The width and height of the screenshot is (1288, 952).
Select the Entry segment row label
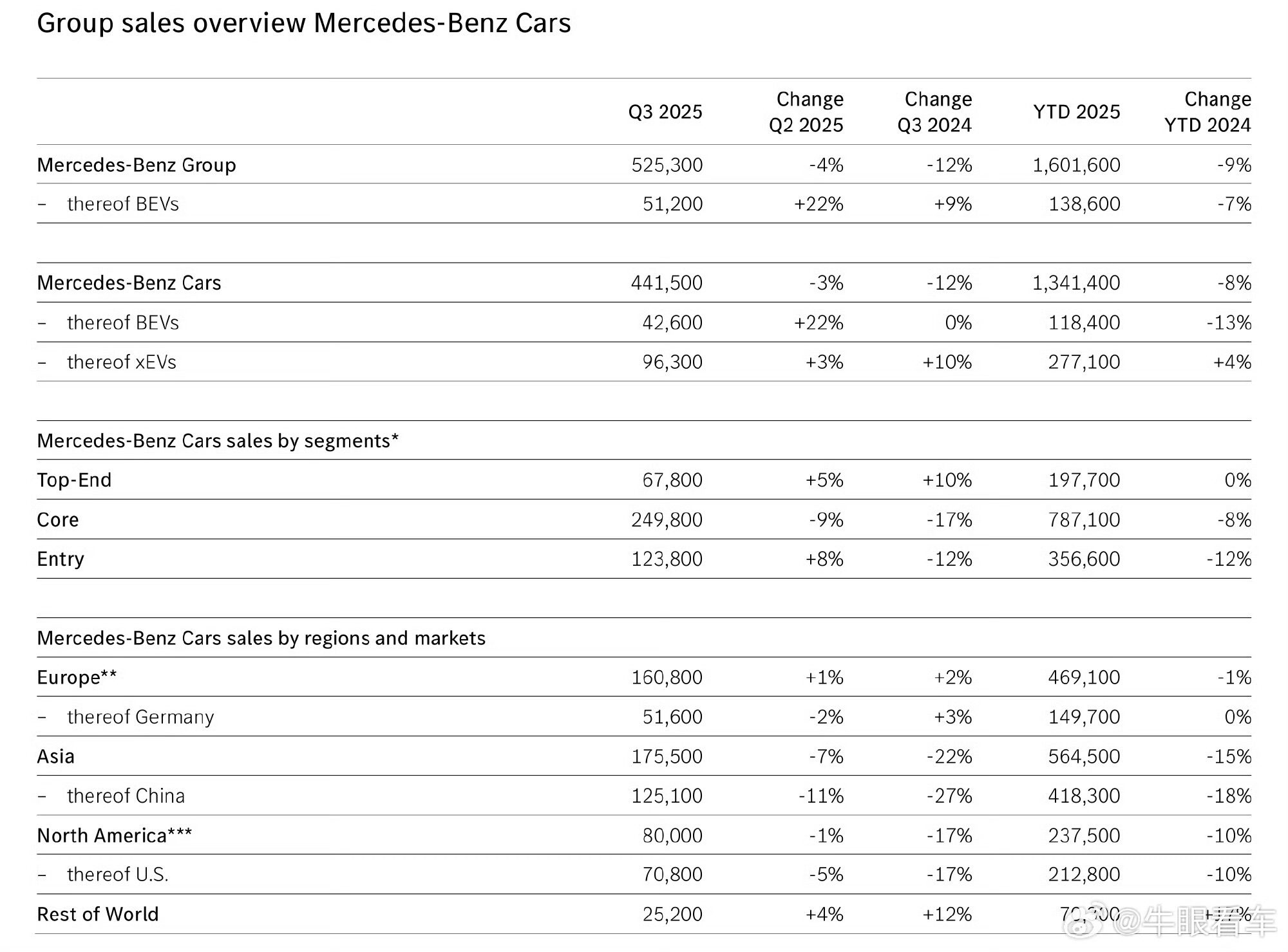tap(61, 559)
